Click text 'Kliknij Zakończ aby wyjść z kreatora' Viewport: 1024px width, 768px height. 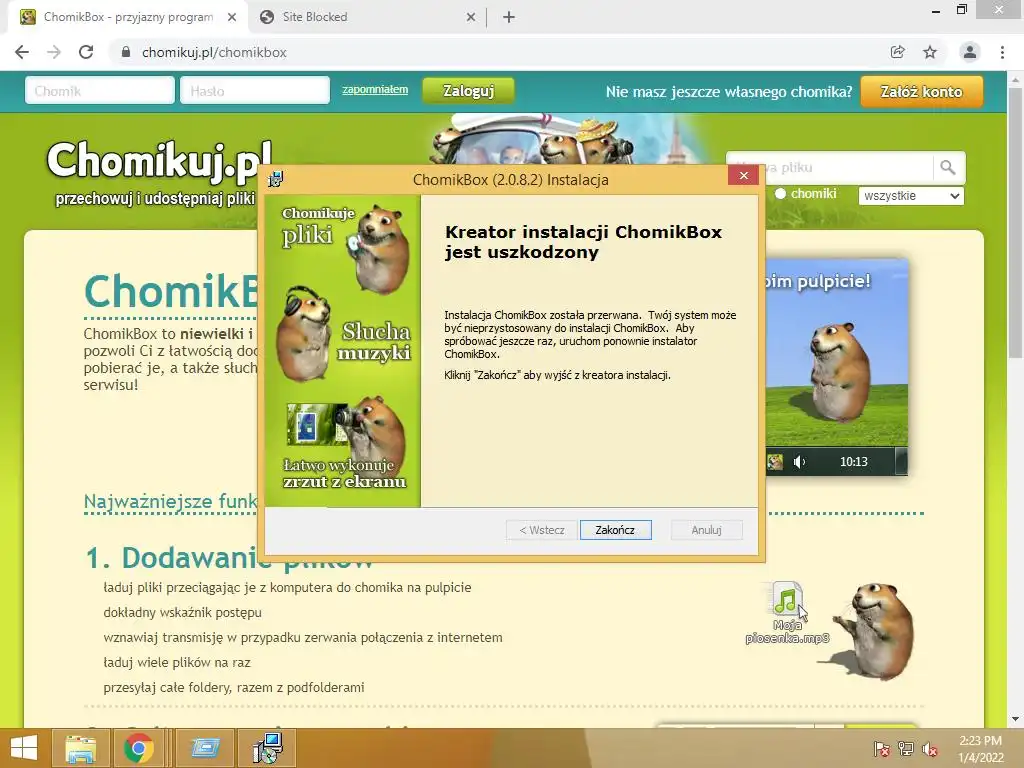point(557,375)
